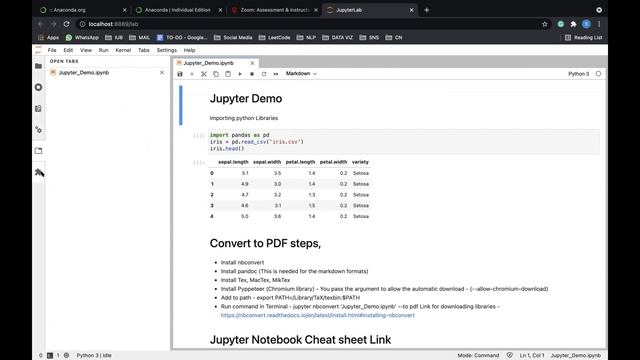Bookmark this page with the star icon
Viewport: 640px width, 360px height.
coord(544,24)
